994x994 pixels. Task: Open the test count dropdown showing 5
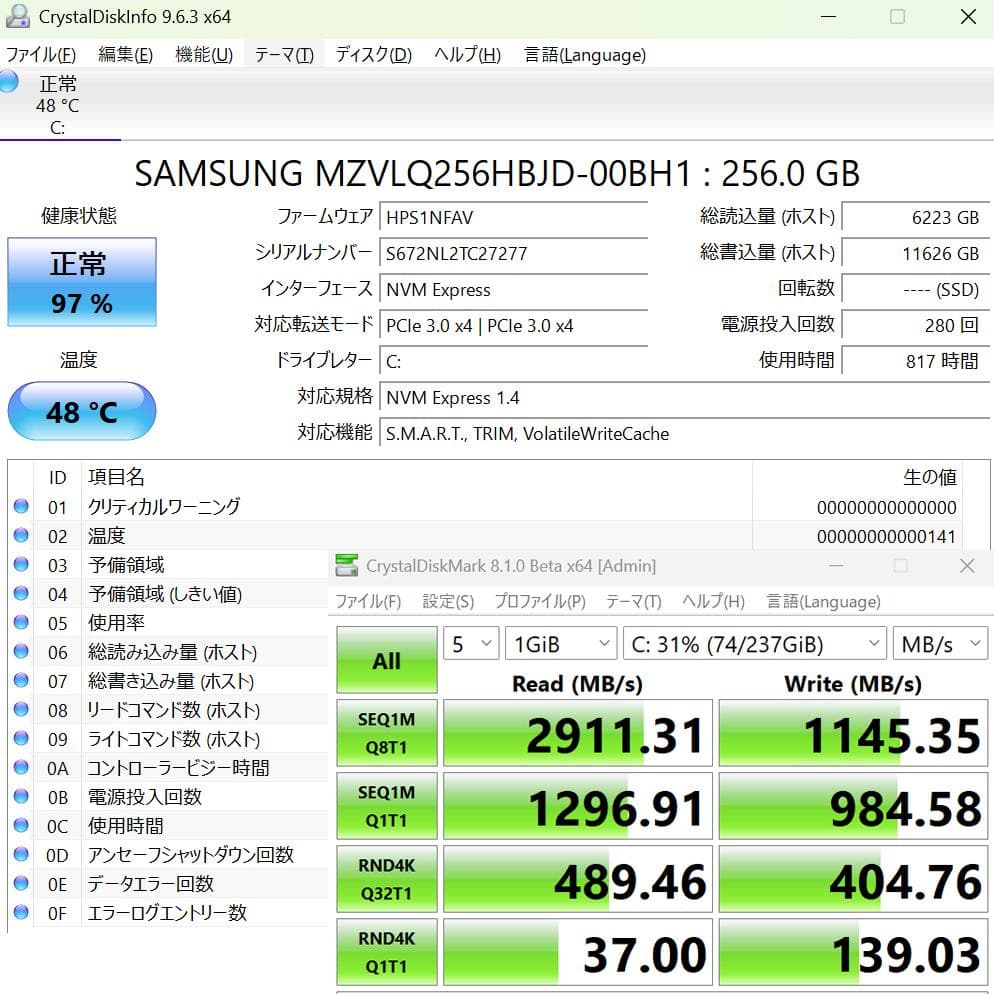coord(470,643)
